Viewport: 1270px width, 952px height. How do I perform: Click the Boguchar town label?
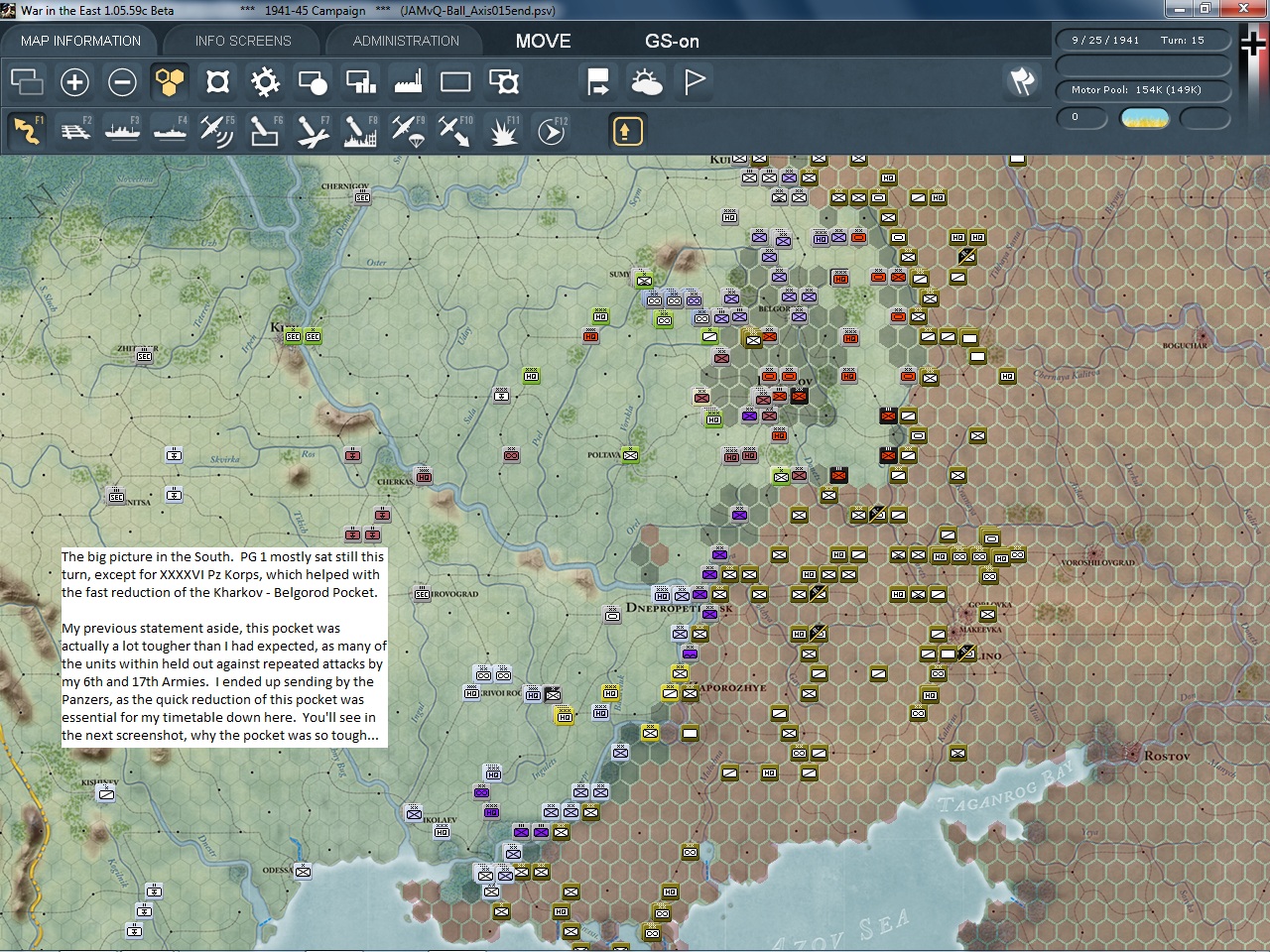1186,346
